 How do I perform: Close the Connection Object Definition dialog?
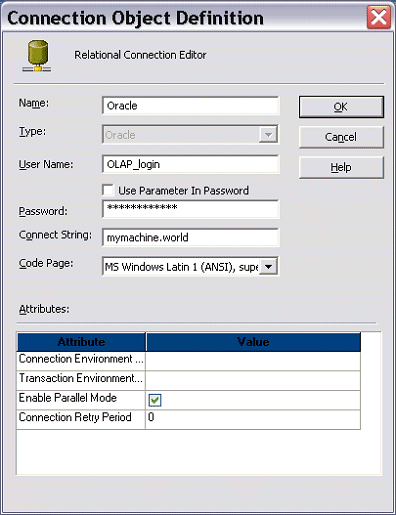pos(379,17)
